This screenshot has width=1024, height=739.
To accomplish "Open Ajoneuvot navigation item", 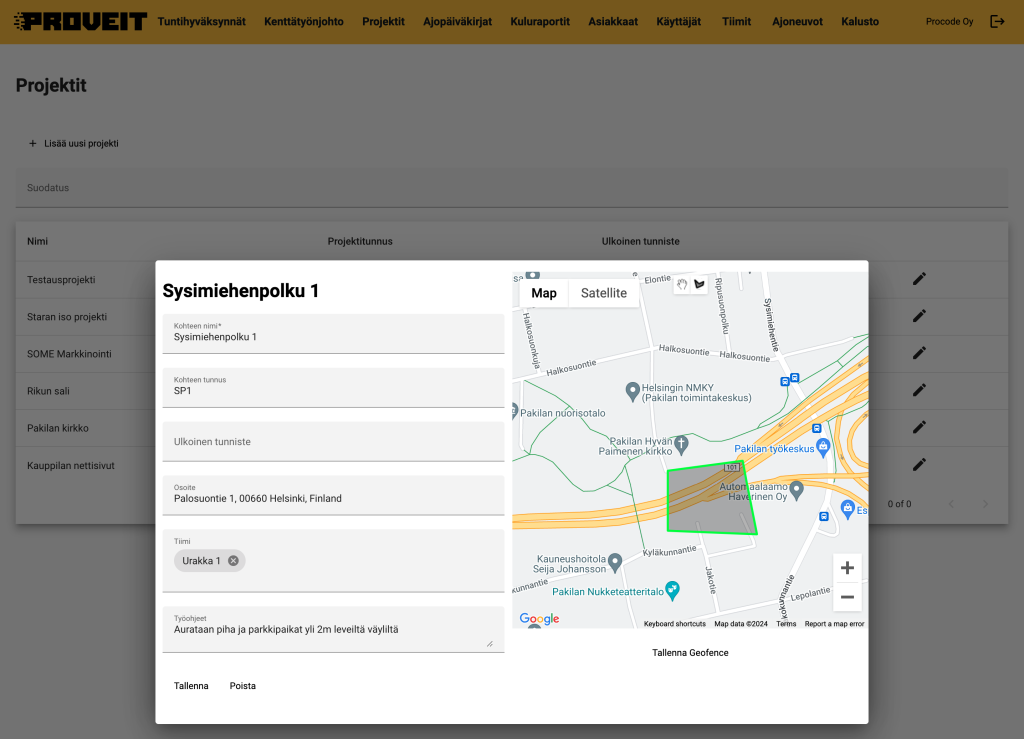I will click(x=797, y=22).
